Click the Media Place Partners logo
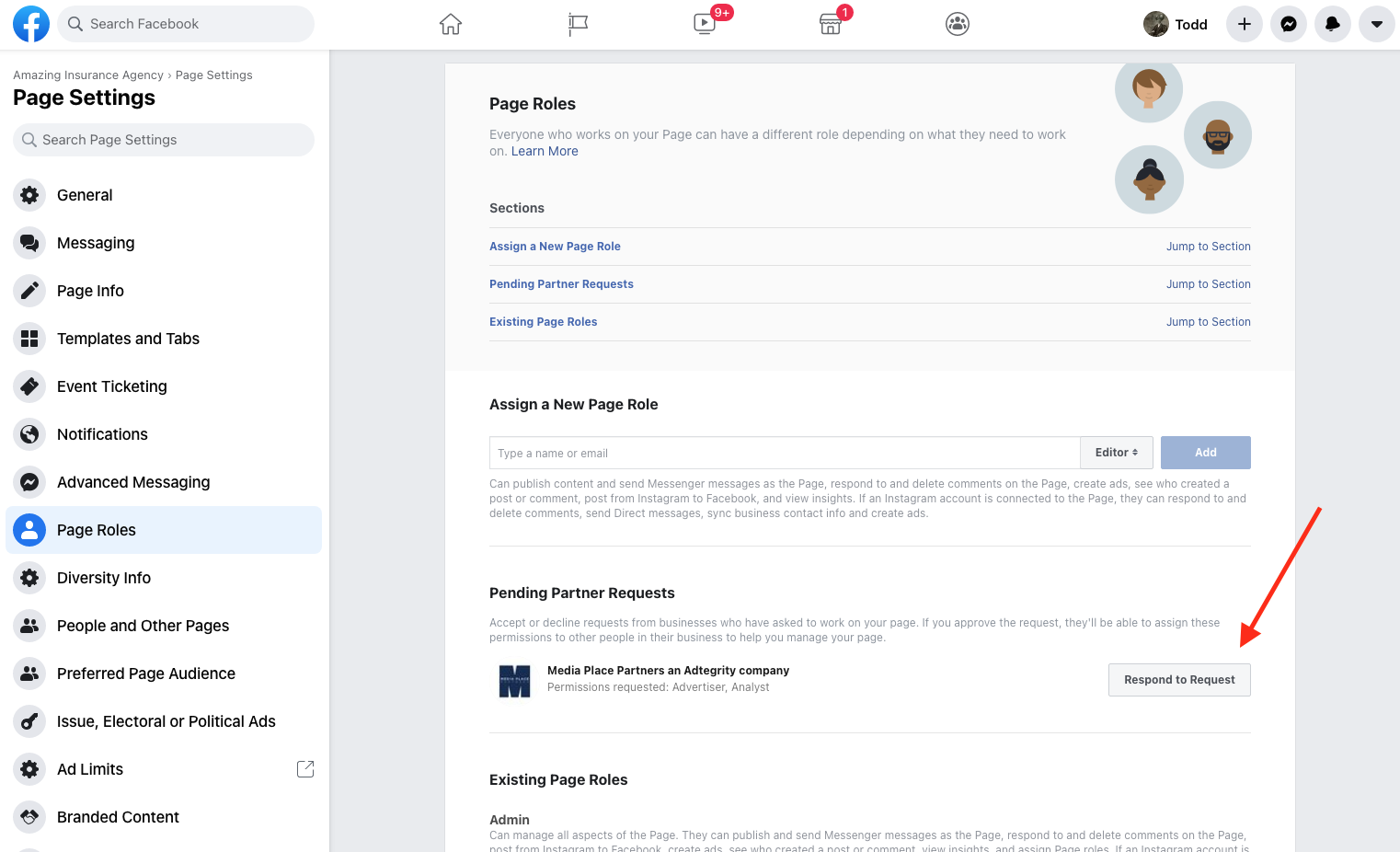The width and height of the screenshot is (1400, 852). [515, 681]
